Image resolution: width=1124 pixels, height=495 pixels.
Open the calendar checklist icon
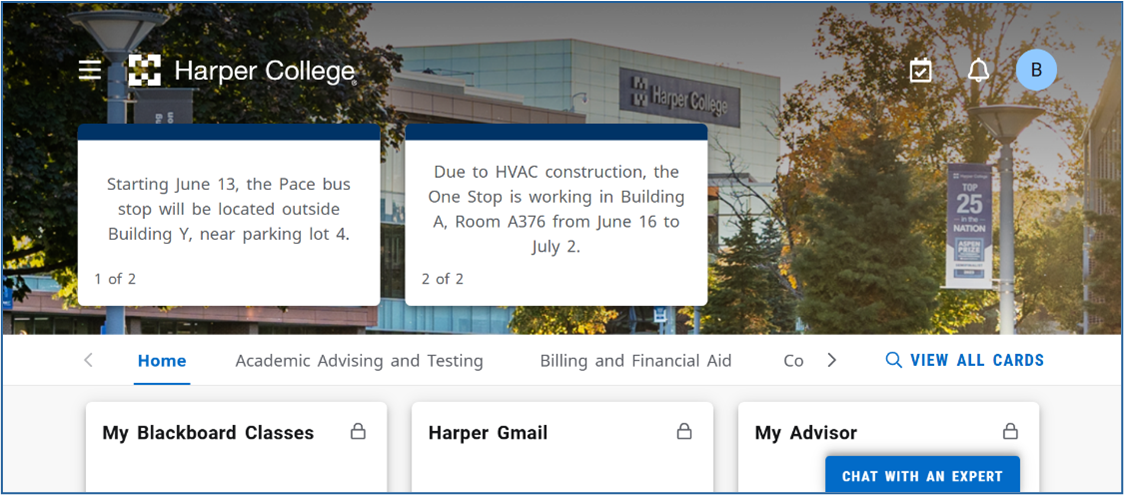coord(920,70)
